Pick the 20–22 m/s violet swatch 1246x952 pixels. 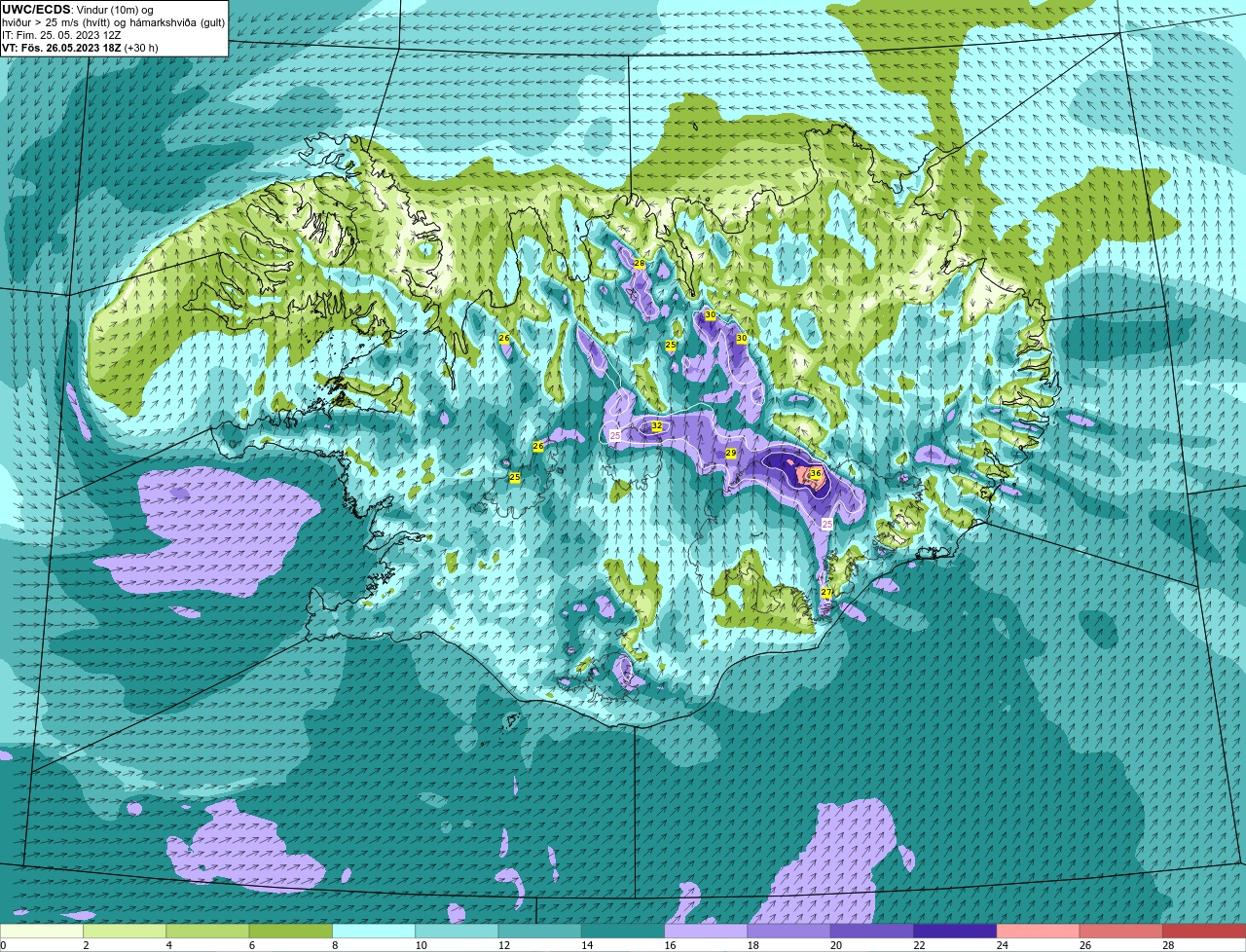(872, 932)
